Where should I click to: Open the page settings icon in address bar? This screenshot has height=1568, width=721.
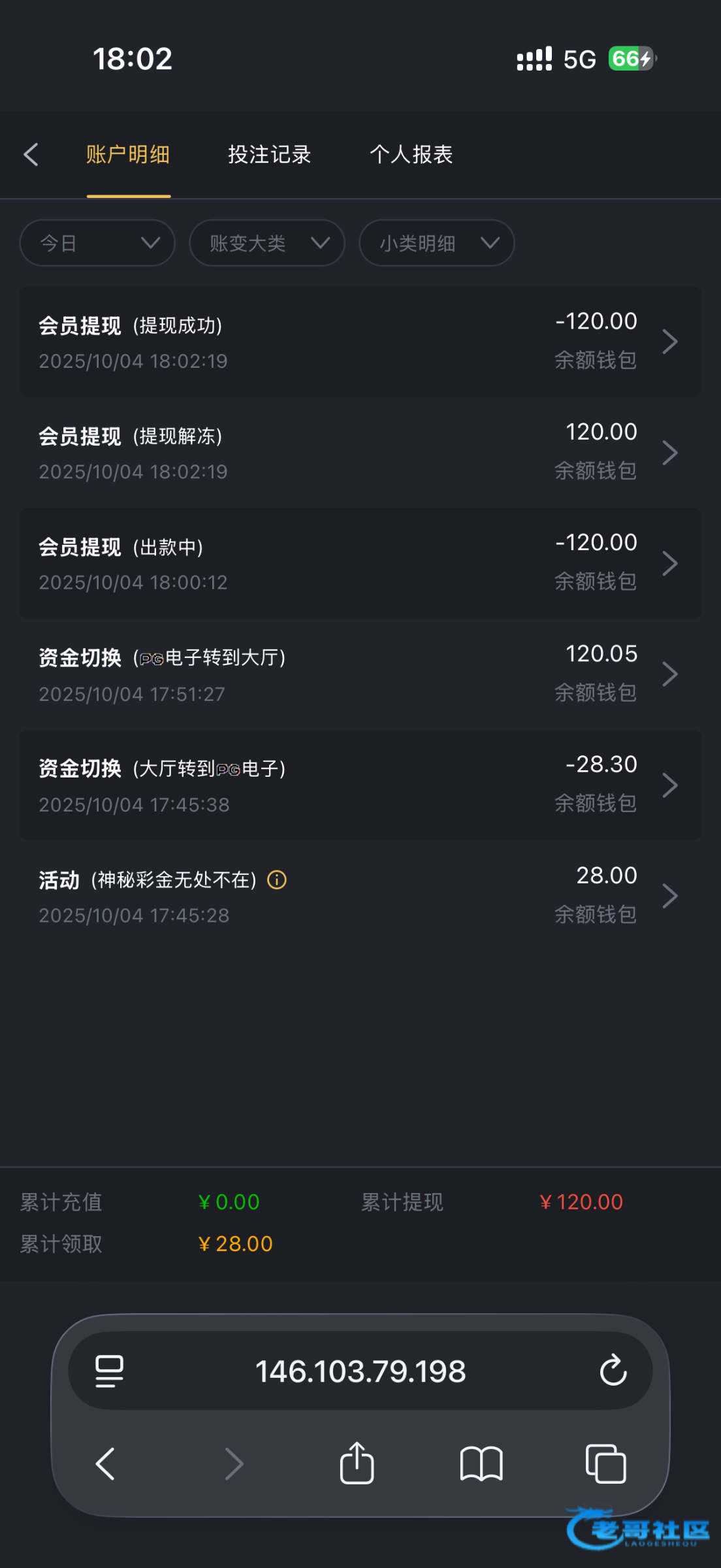point(109,1370)
